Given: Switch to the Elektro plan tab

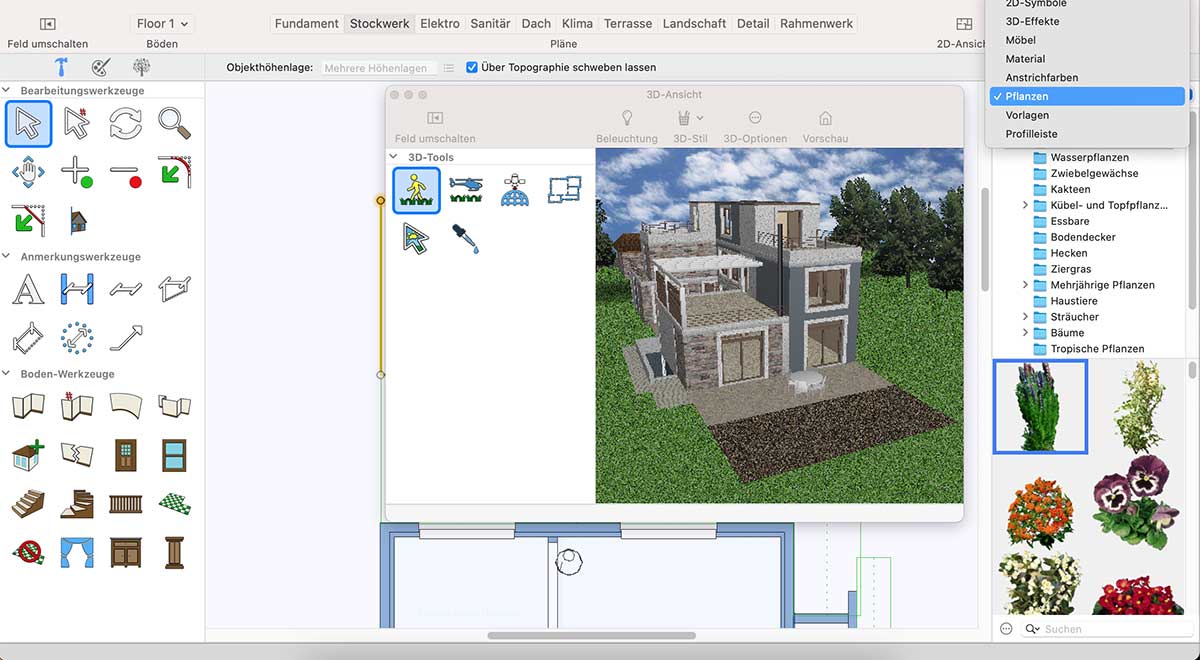Looking at the screenshot, I should 440,23.
